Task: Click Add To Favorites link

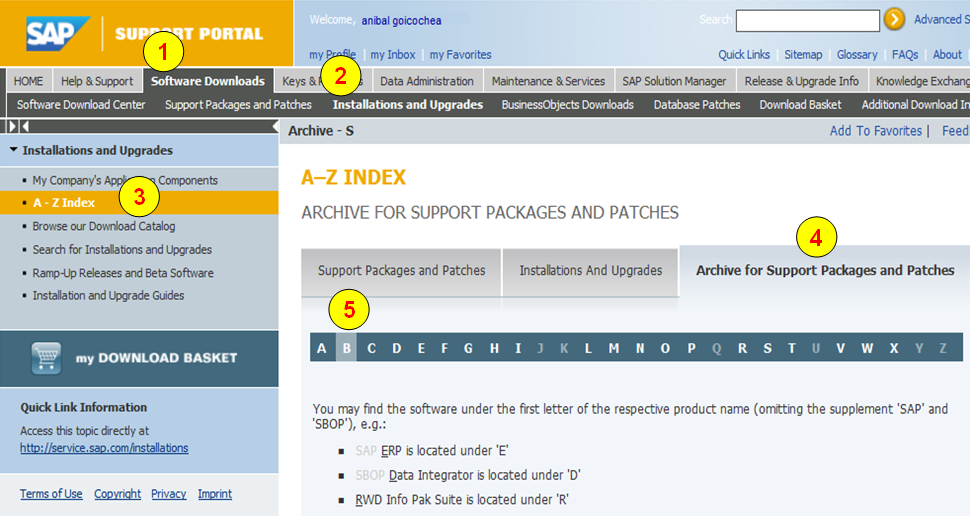Action: click(875, 131)
